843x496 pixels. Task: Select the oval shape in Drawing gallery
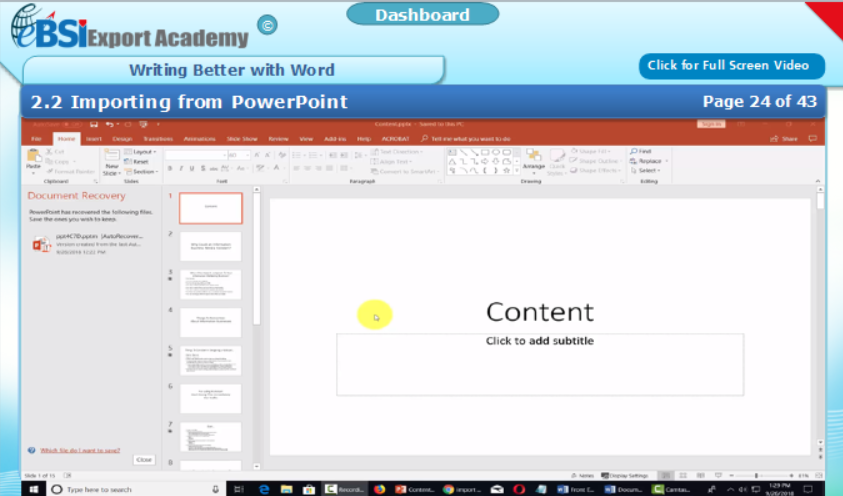[496, 153]
